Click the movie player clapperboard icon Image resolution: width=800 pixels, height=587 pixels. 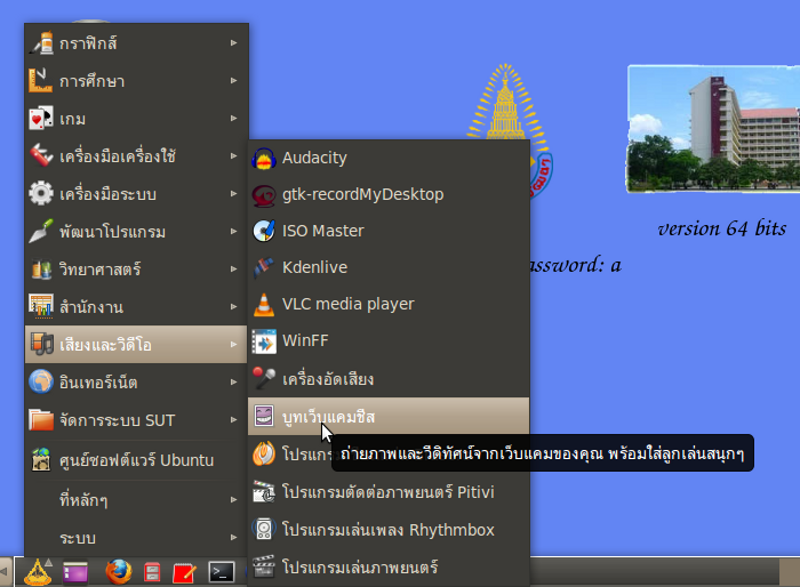[264, 567]
